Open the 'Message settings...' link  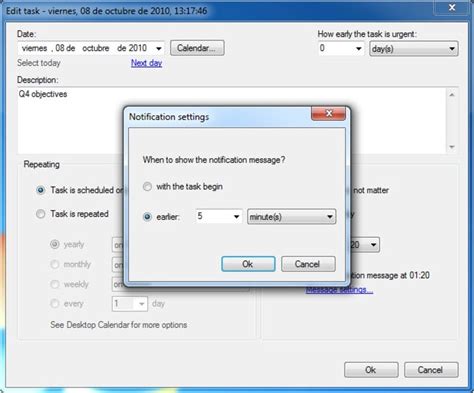(339, 290)
